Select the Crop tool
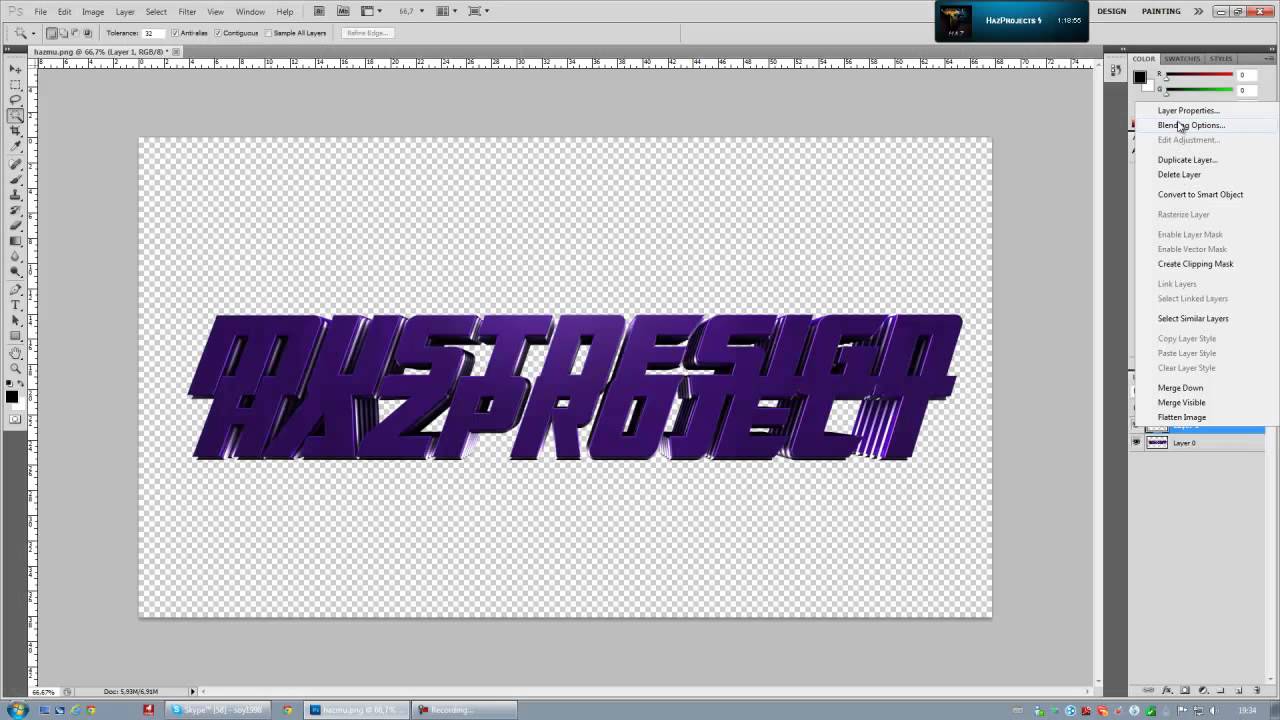This screenshot has width=1280, height=720. point(15,131)
